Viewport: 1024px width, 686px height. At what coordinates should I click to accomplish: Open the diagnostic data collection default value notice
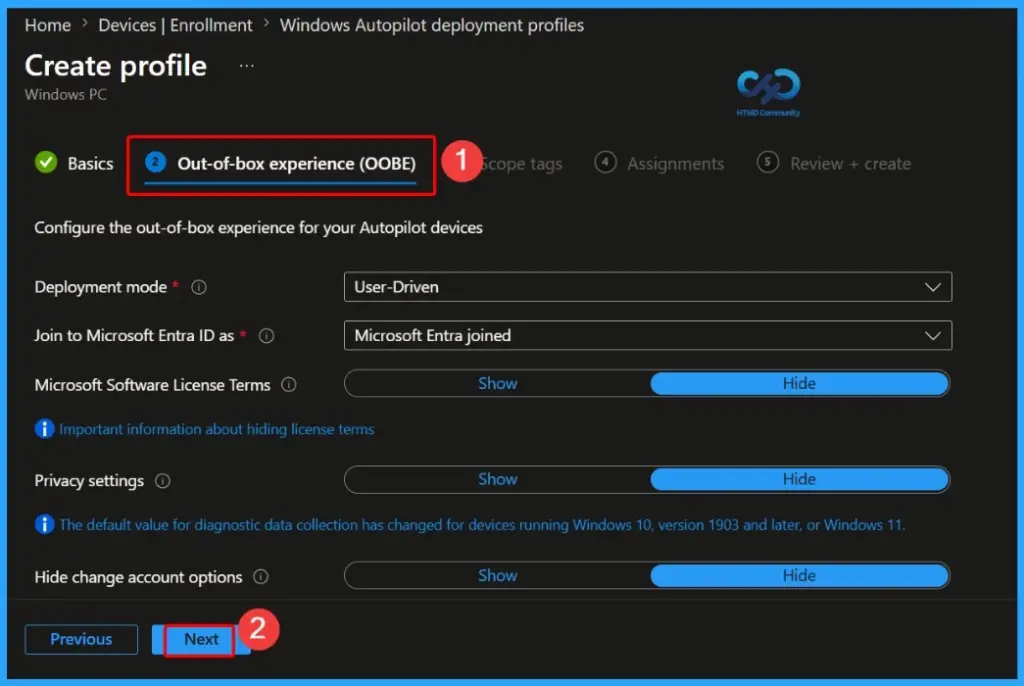[x=482, y=525]
